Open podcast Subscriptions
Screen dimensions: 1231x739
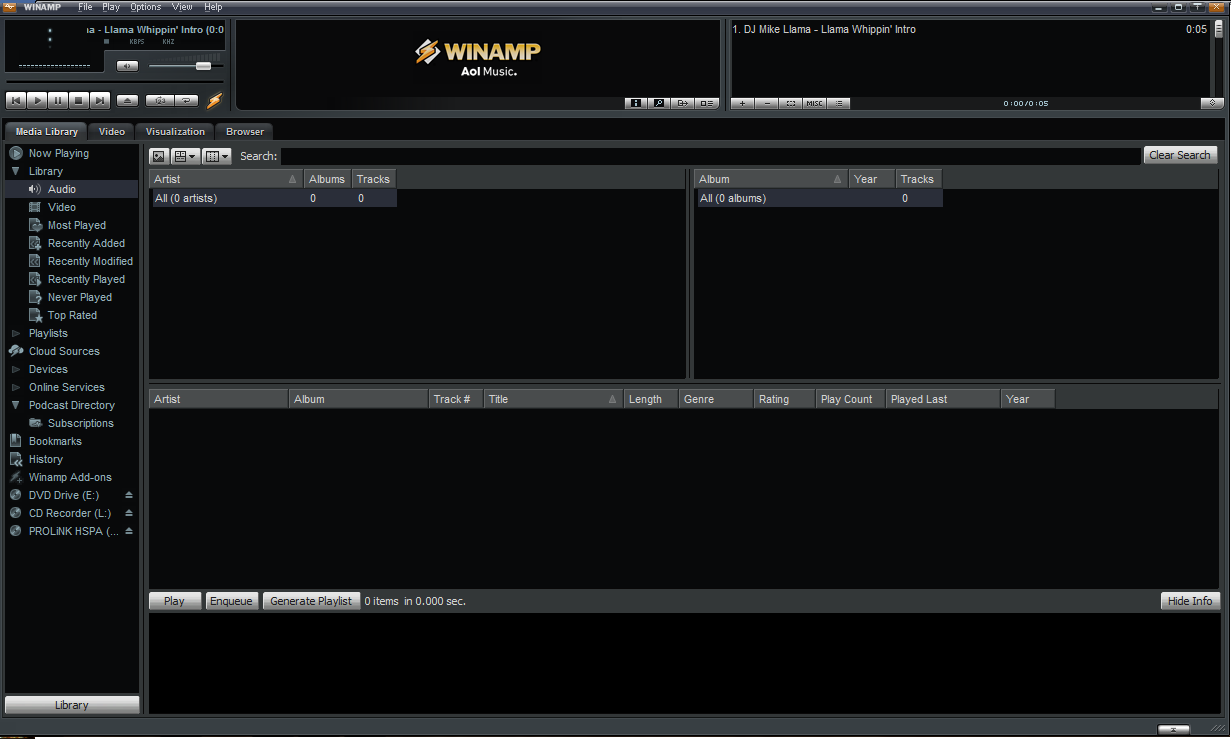pyautogui.click(x=81, y=423)
